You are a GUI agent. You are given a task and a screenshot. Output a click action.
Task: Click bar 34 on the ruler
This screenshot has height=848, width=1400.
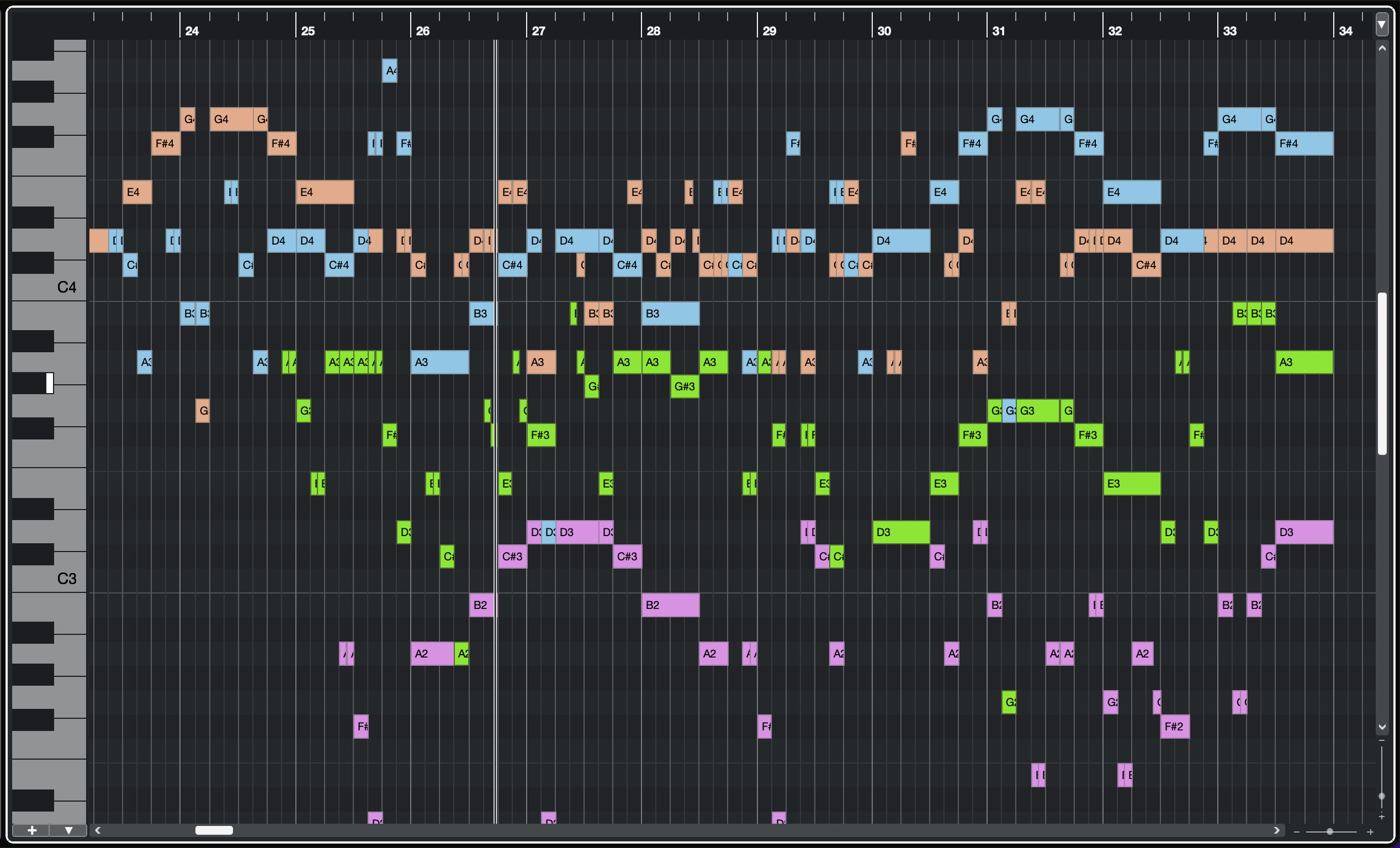coord(1346,31)
